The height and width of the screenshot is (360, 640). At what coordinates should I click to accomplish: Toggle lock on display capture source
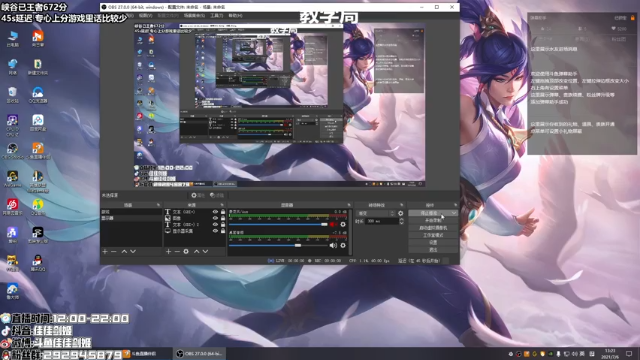coord(223,231)
